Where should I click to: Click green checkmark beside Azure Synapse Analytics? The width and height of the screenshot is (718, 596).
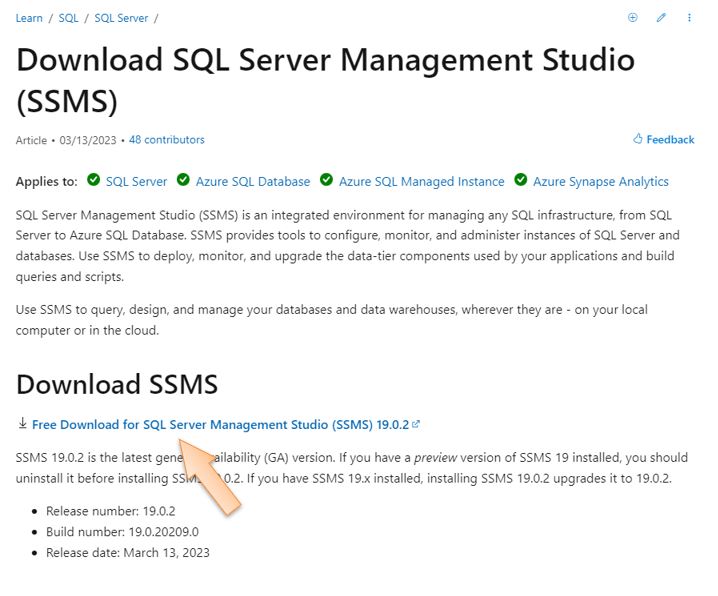tap(521, 180)
